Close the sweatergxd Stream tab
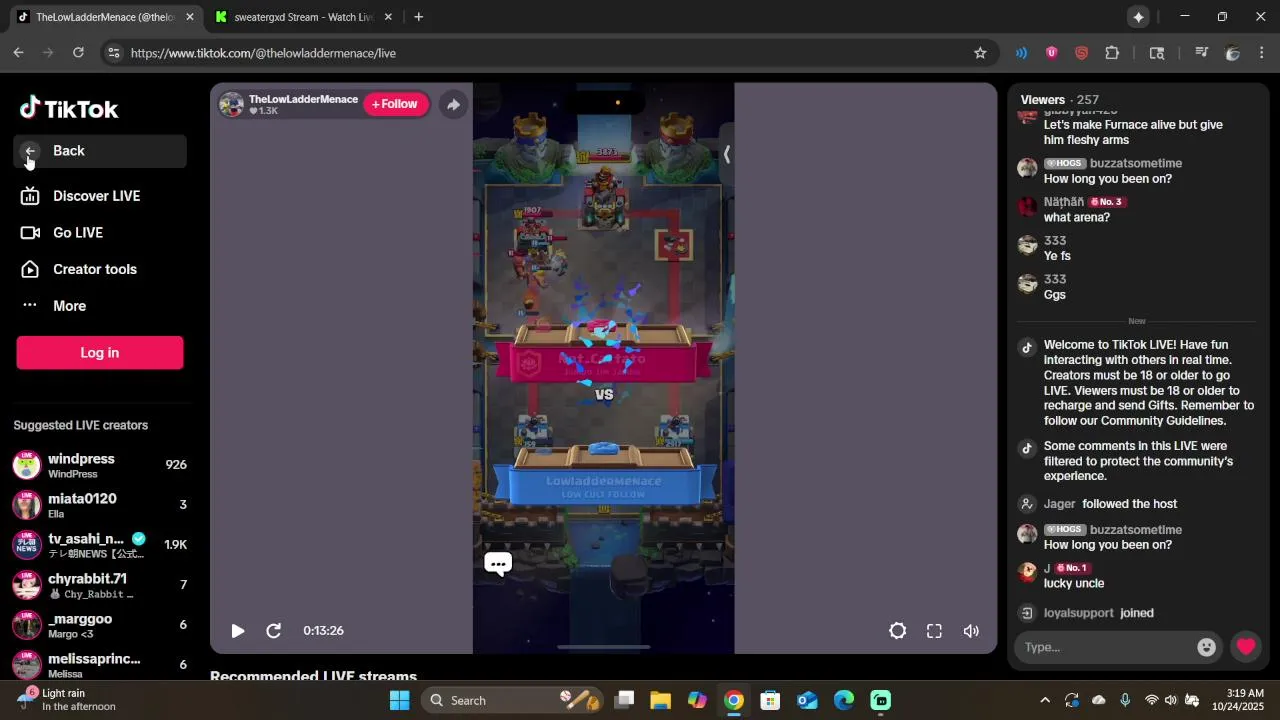 pyautogui.click(x=388, y=17)
